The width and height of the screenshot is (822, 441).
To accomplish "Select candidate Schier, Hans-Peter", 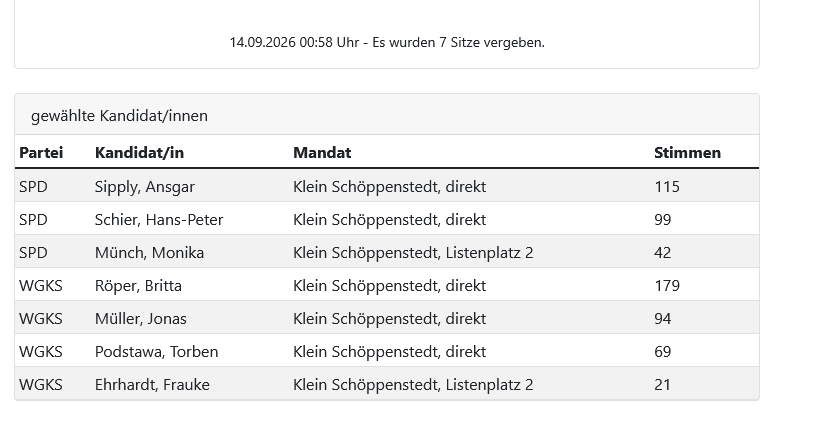I will pos(159,220).
